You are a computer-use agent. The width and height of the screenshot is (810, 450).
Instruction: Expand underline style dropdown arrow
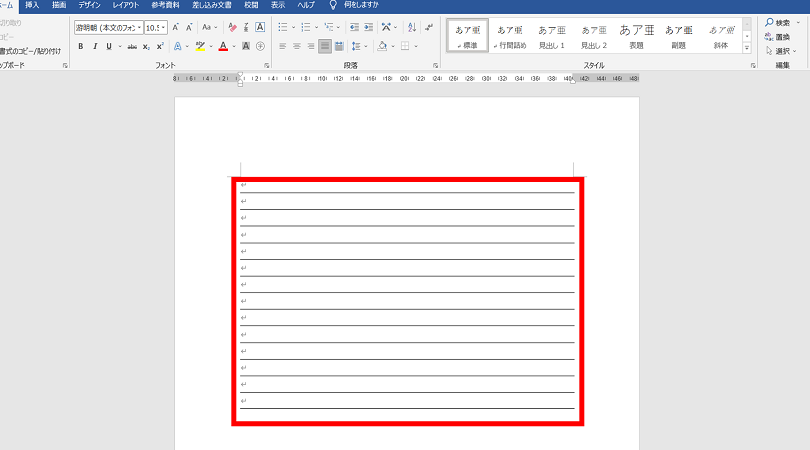120,46
